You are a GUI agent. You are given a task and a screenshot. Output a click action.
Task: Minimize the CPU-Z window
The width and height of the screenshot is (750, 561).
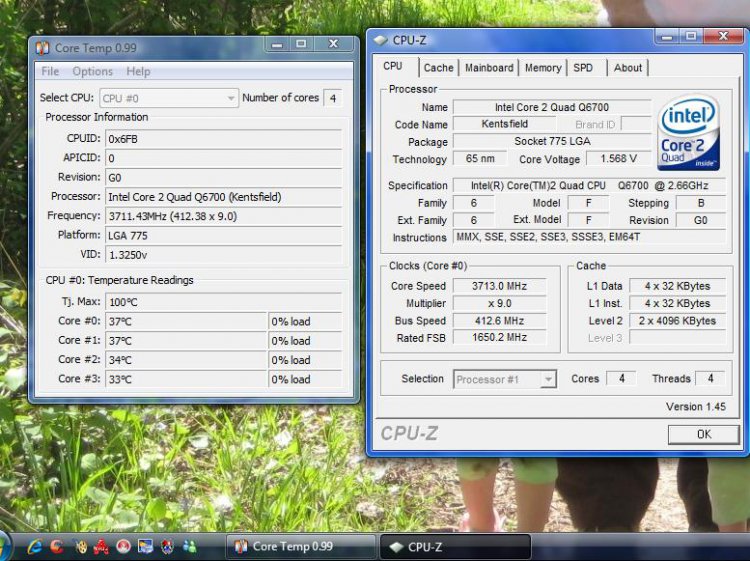point(667,36)
